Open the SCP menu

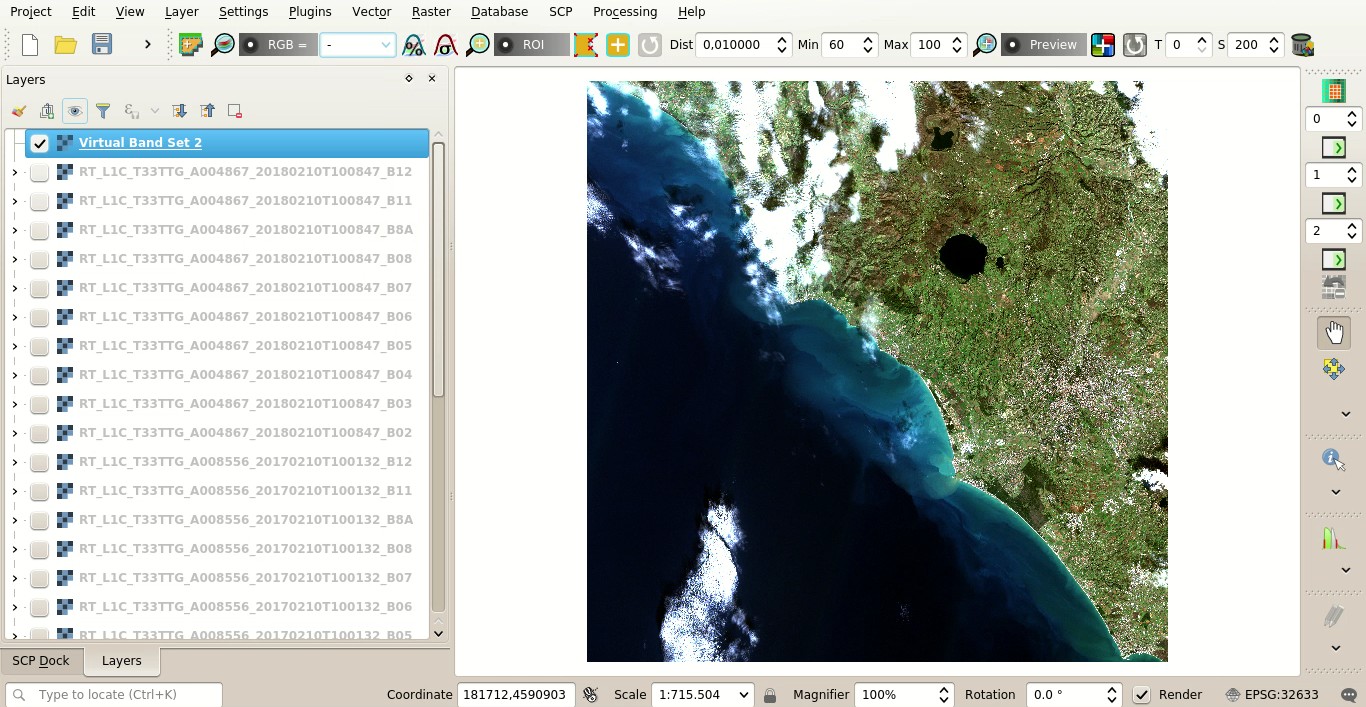pyautogui.click(x=560, y=11)
